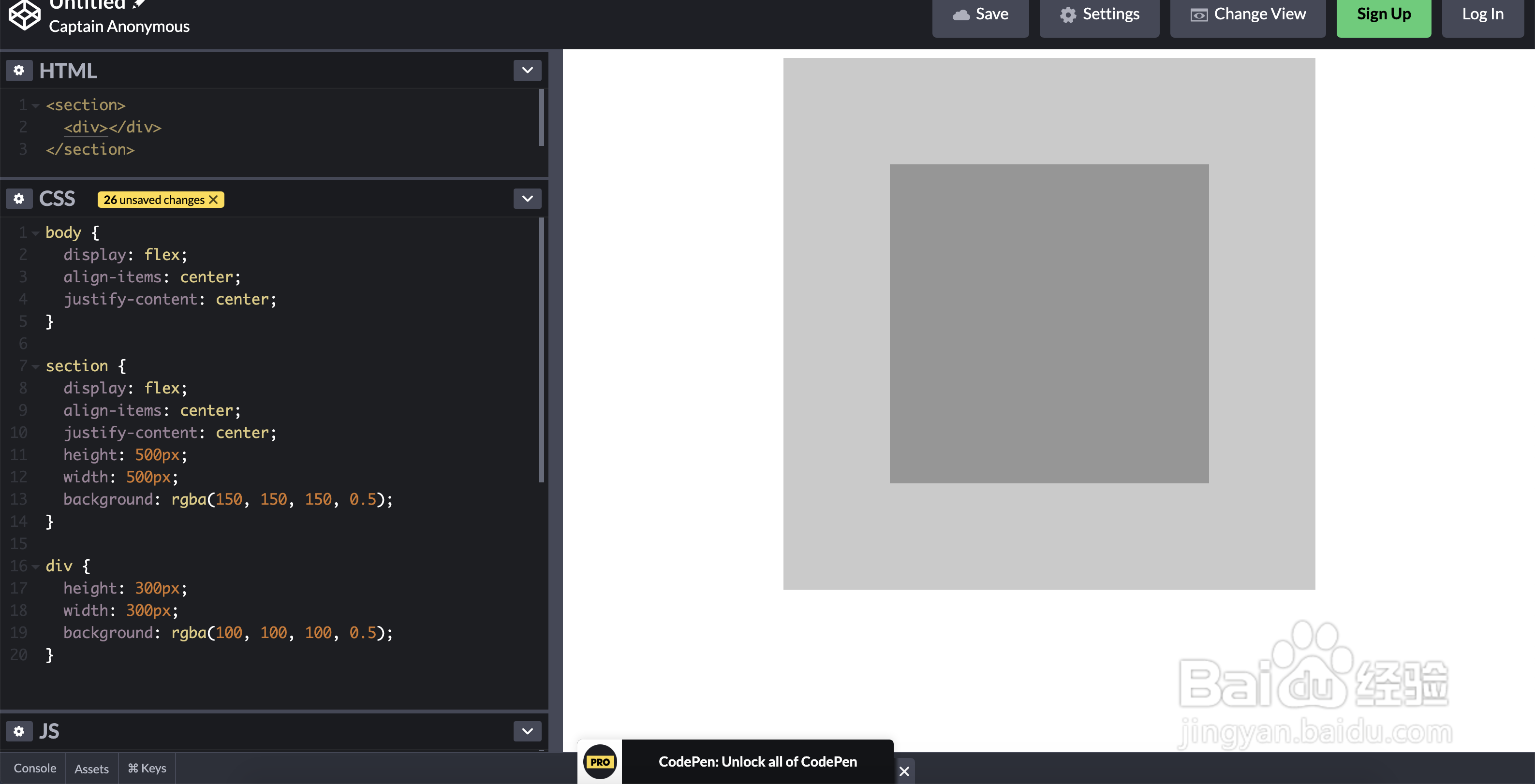Click the CSS editor vertical scrollbar

coord(541,350)
